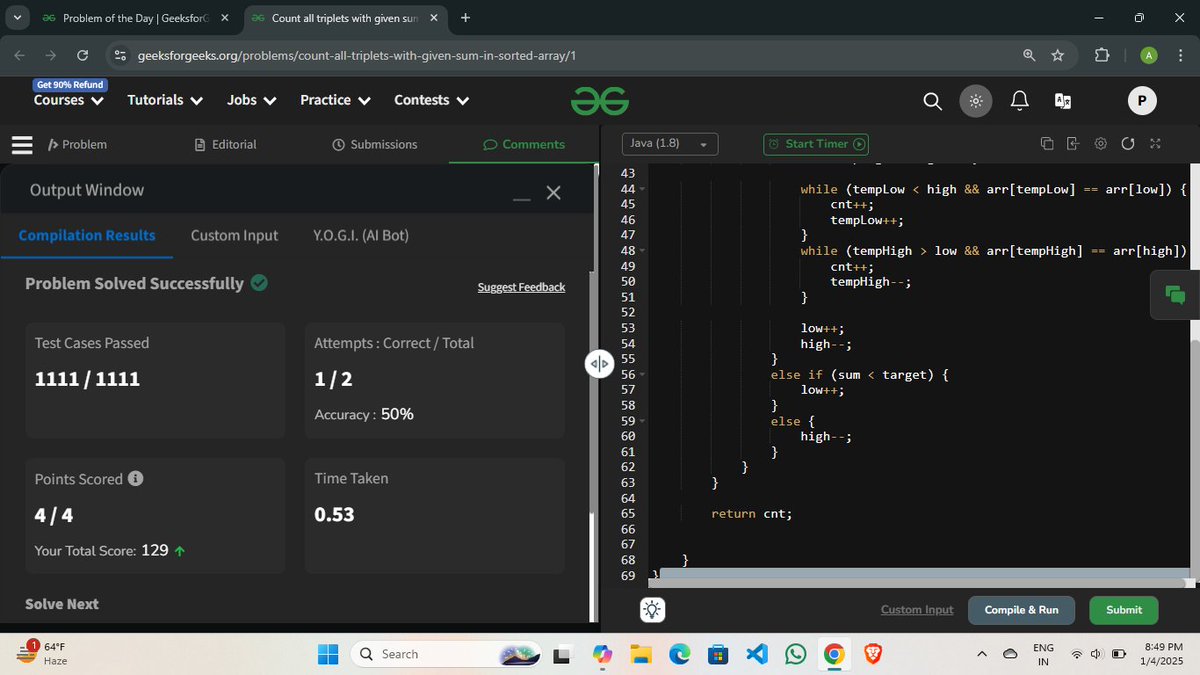1200x675 pixels.
Task: Click the language translate icon
Action: [x=1064, y=100]
